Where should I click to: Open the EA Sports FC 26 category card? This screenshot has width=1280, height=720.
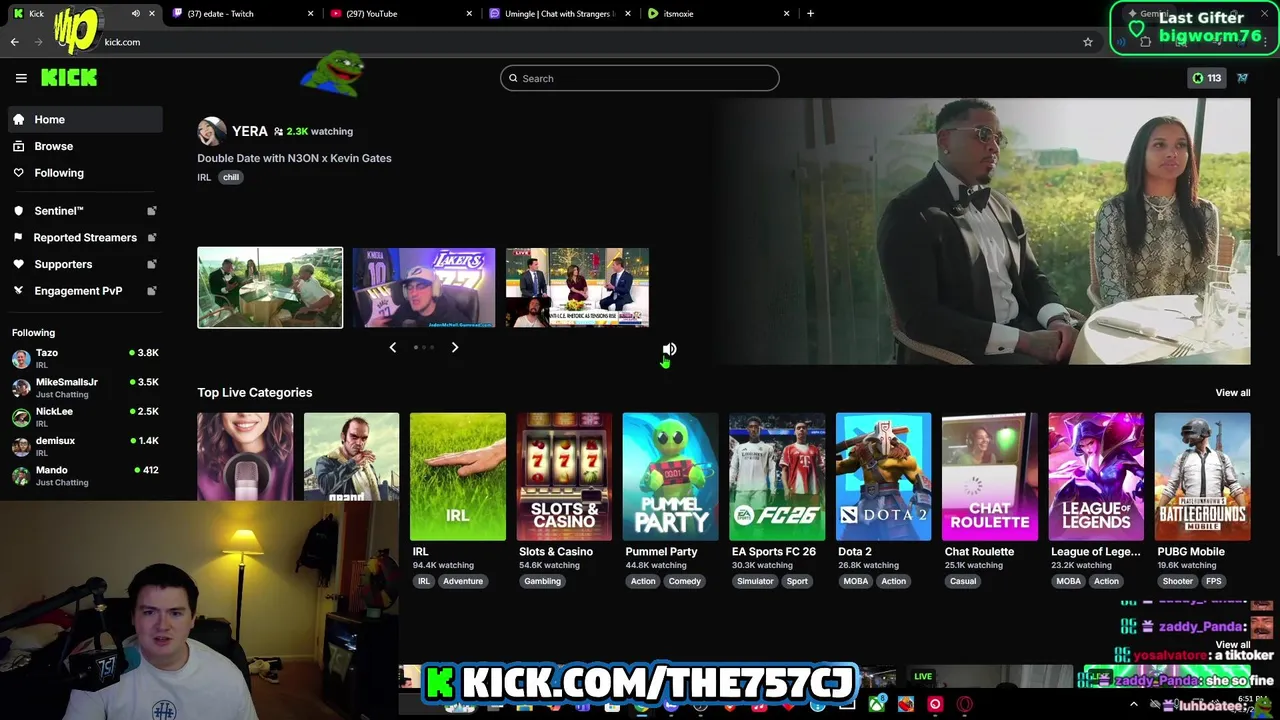tap(777, 477)
